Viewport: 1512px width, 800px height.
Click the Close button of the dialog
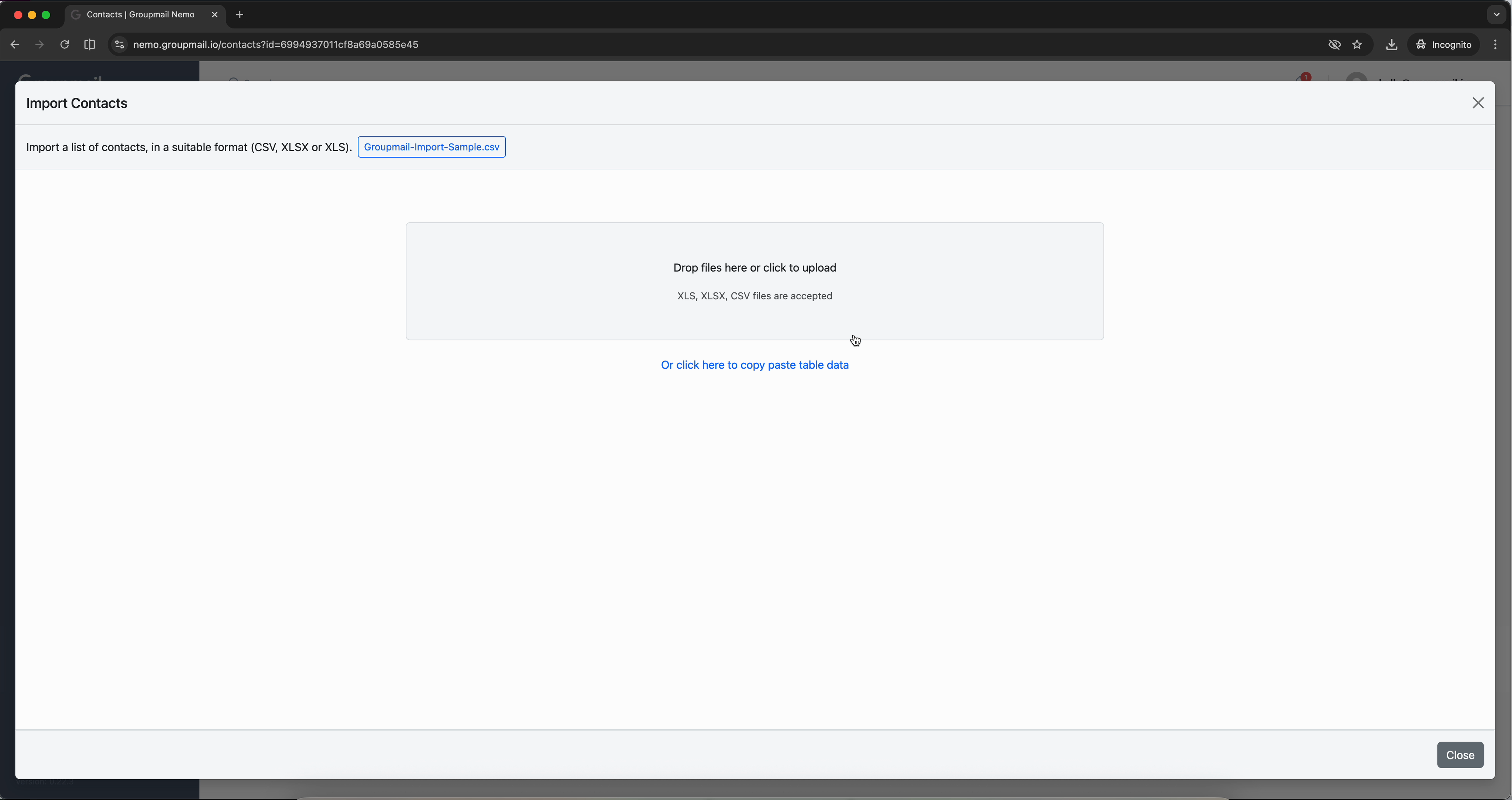pos(1460,755)
